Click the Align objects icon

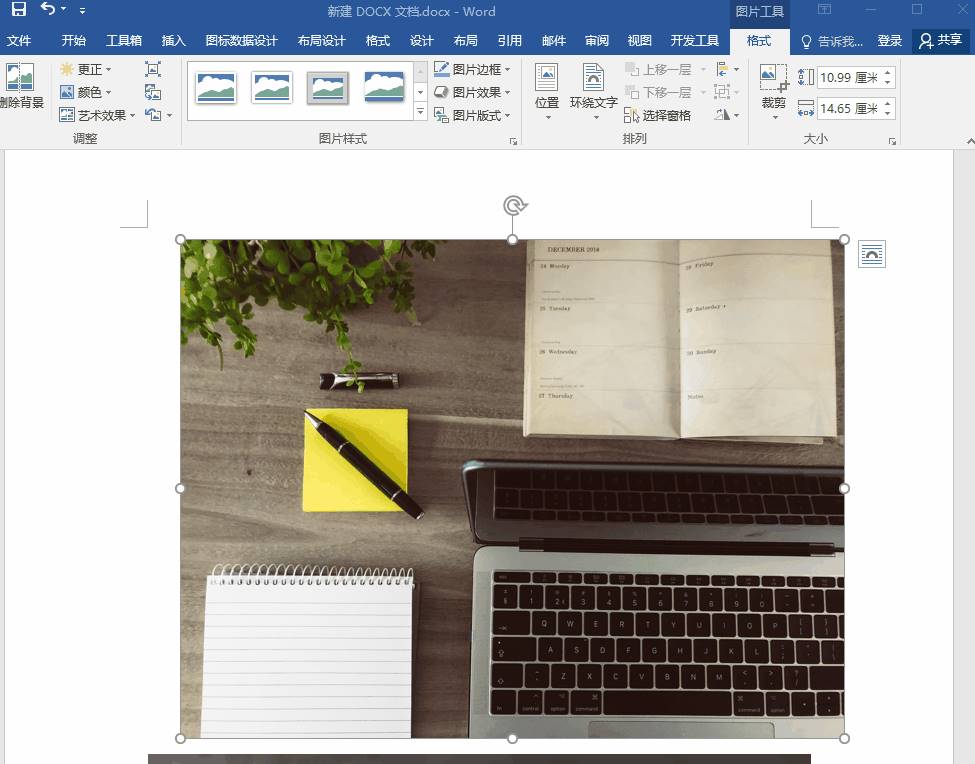(723, 69)
